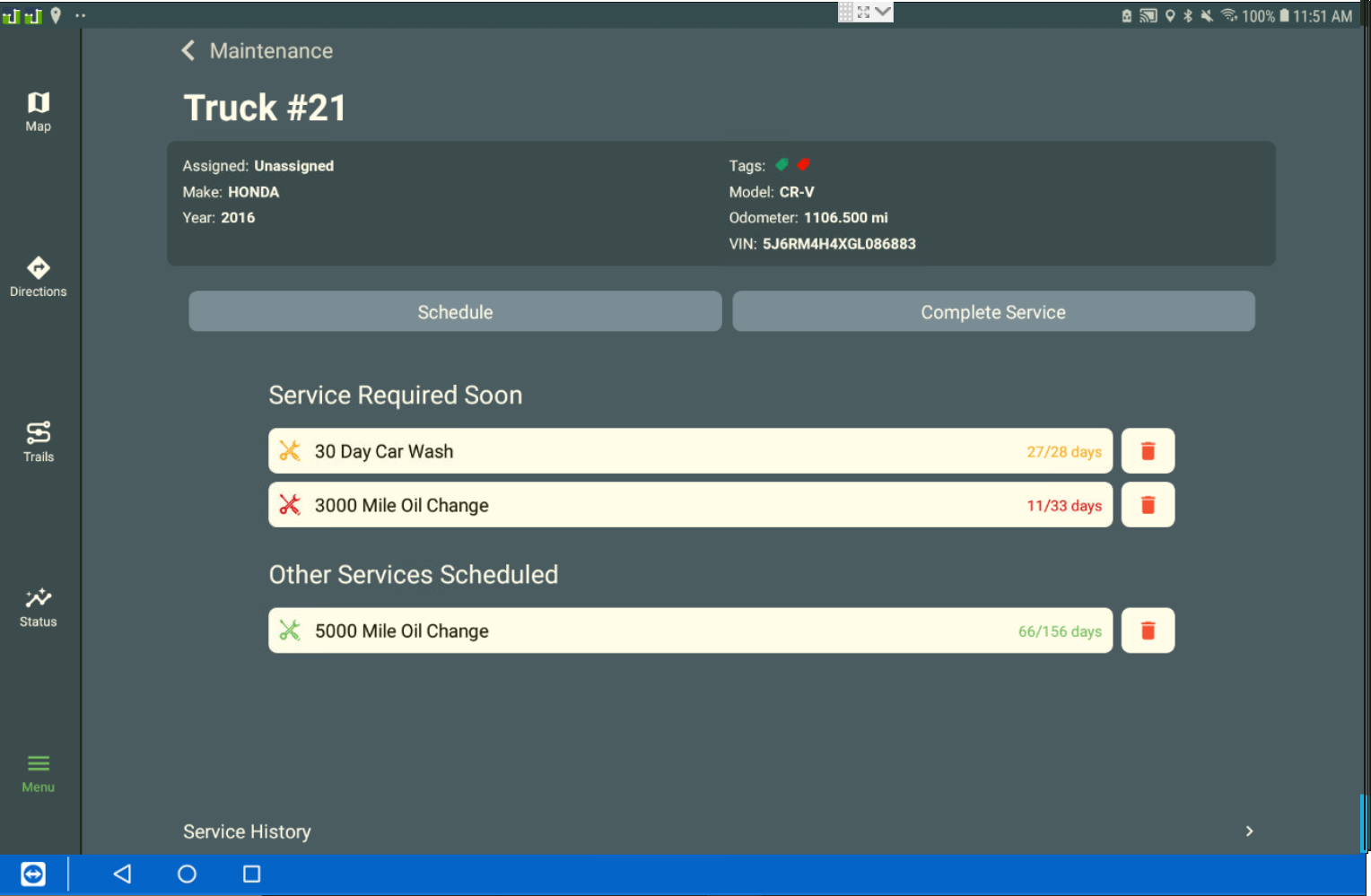Delete the 30 Day Car Wash service
The width and height of the screenshot is (1371, 896).
click(1148, 451)
